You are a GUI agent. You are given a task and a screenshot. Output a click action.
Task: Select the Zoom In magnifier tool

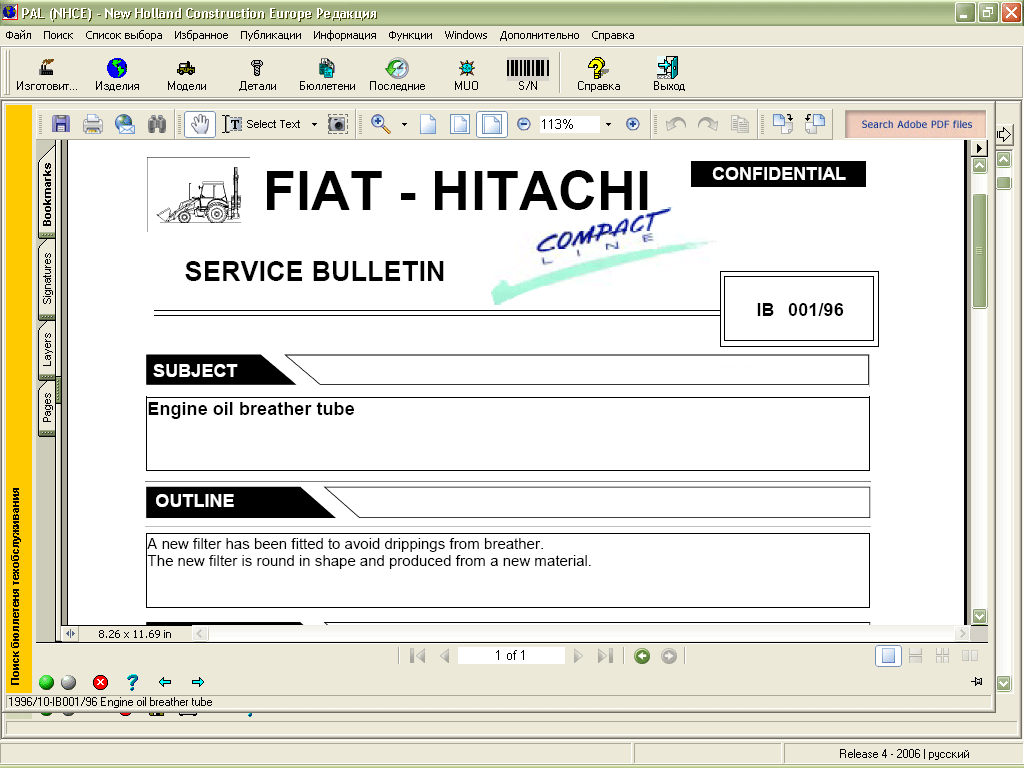coord(381,124)
